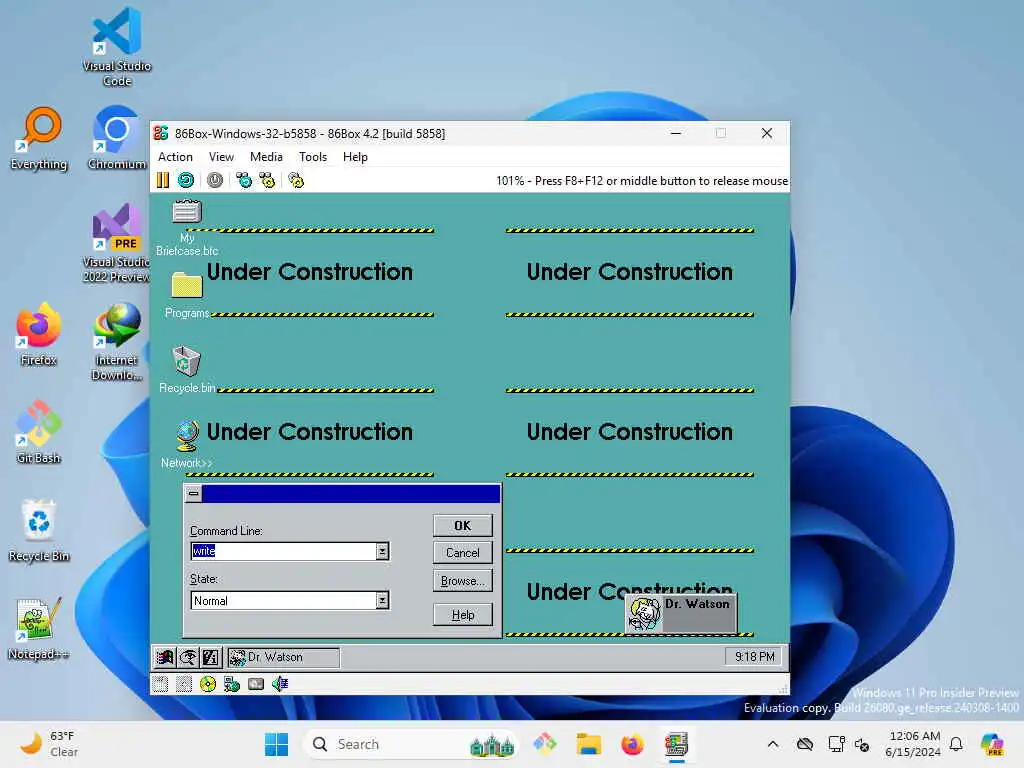The image size is (1024, 768).
Task: Click the sound speaker status bar icon
Action: (x=280, y=684)
